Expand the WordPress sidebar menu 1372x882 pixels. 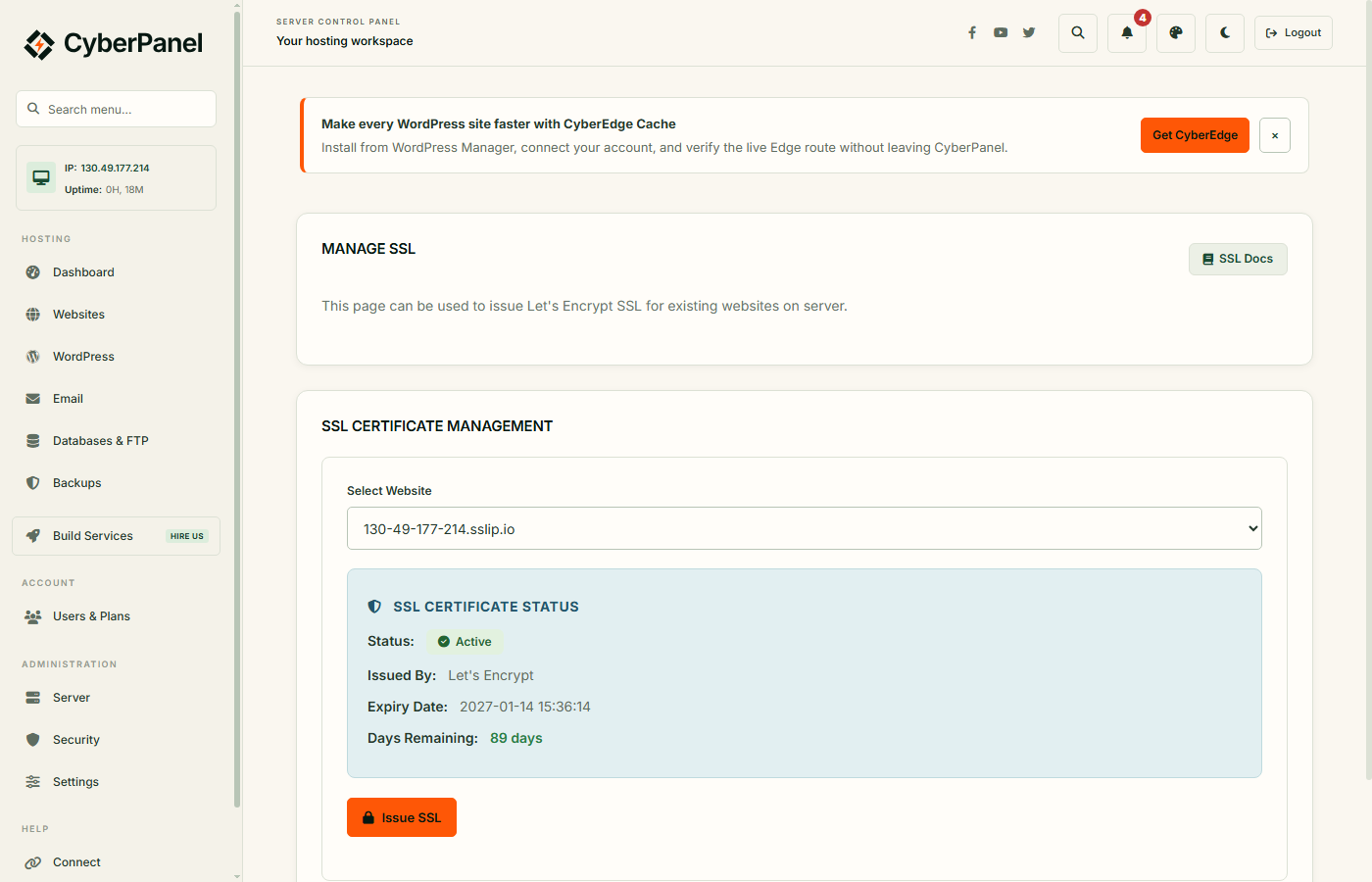tap(116, 357)
